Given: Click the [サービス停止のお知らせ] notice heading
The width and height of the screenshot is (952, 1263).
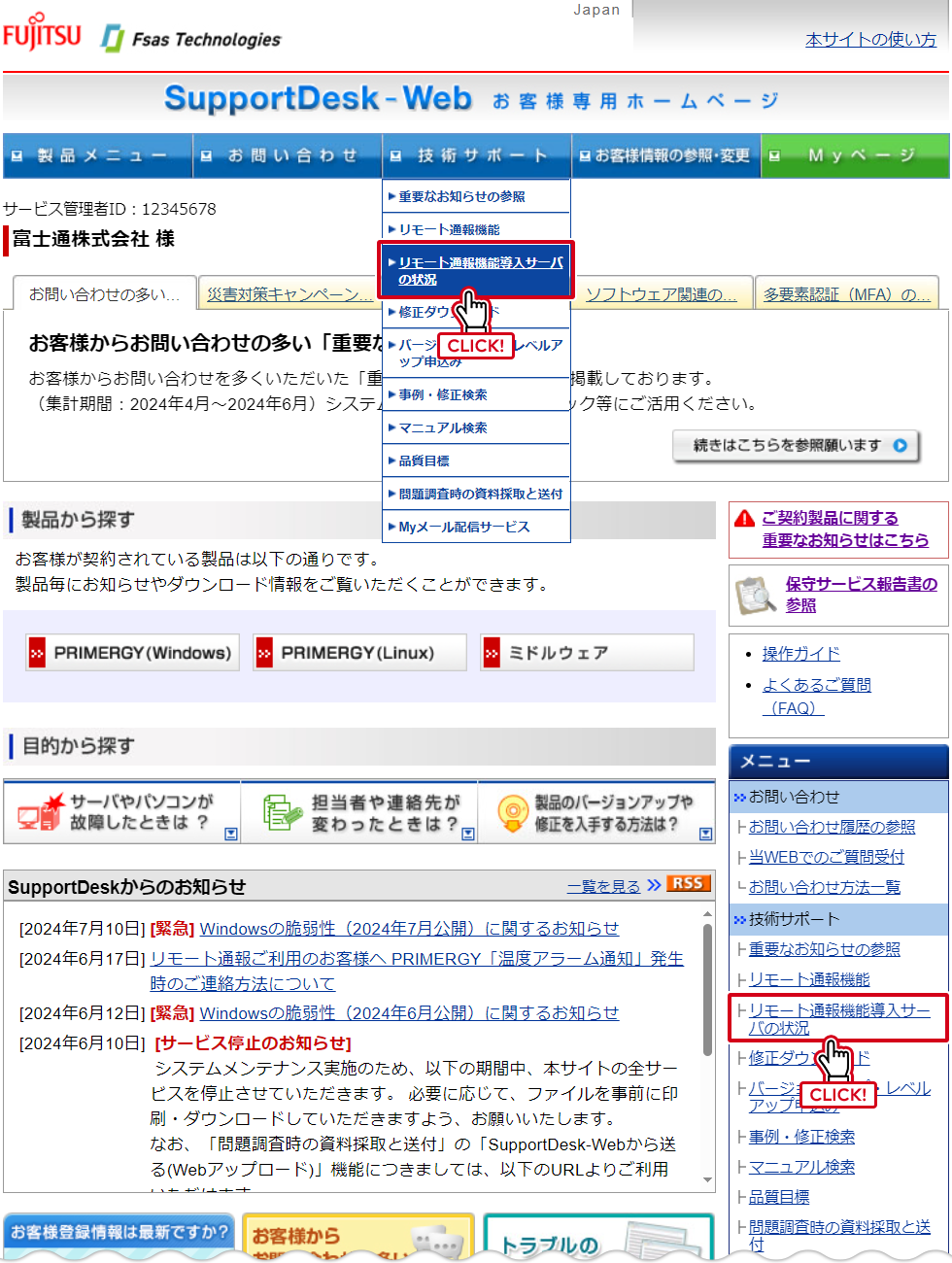Looking at the screenshot, I should [x=253, y=1043].
